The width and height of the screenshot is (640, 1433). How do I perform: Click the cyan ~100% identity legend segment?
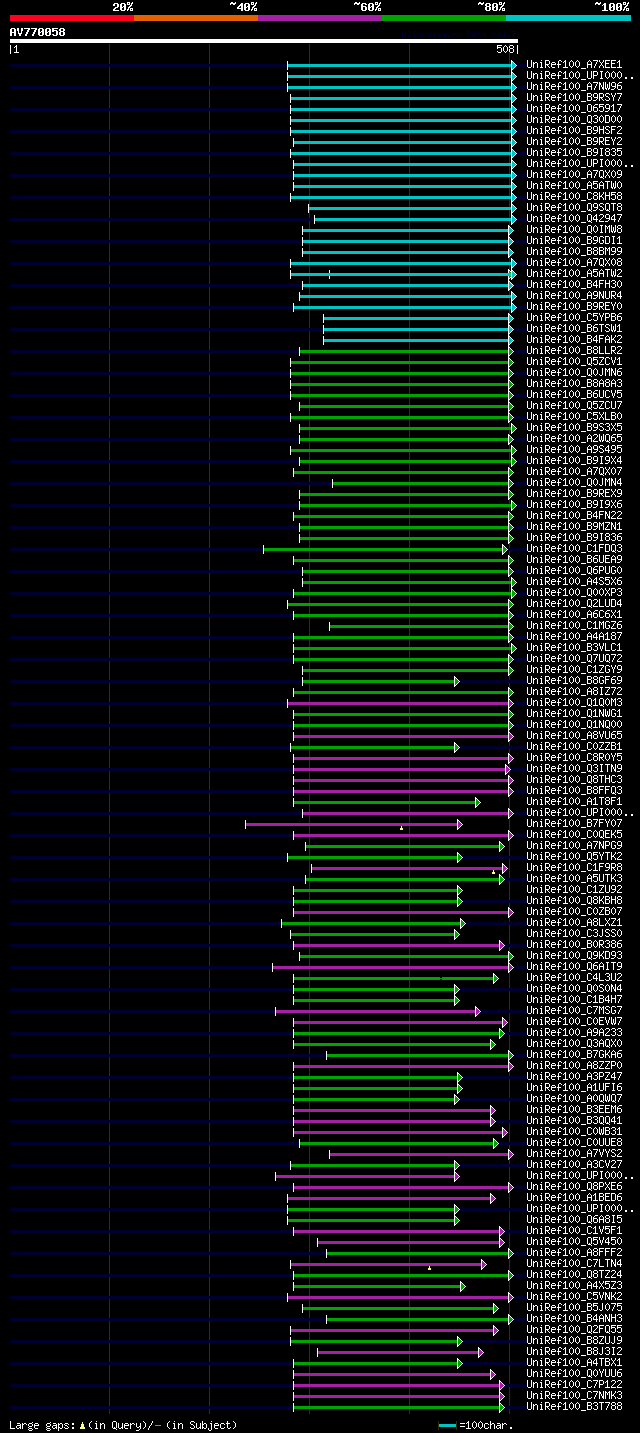pos(567,18)
